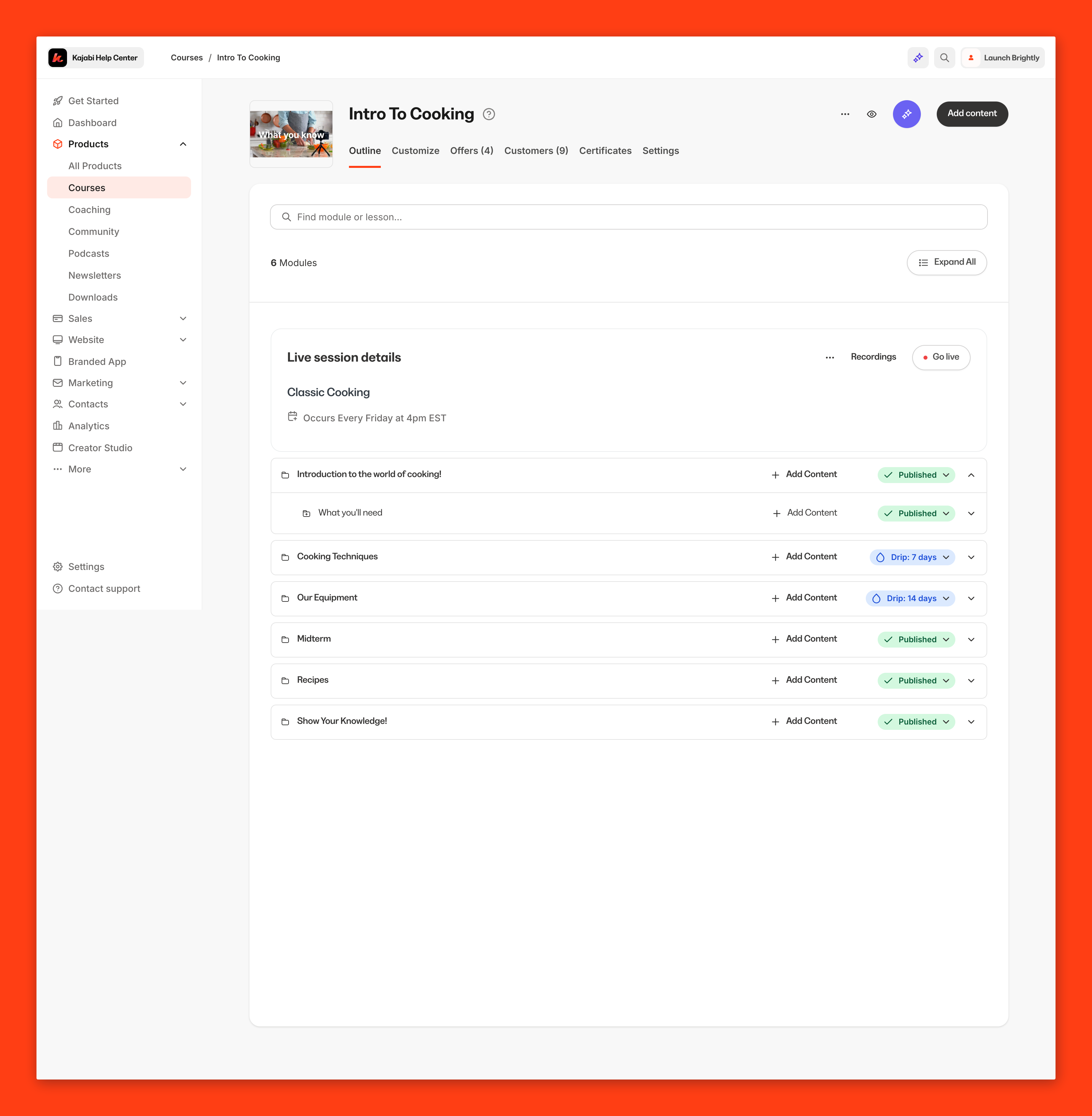Click the Find module or lesson field
The image size is (1092, 1116).
click(x=628, y=217)
